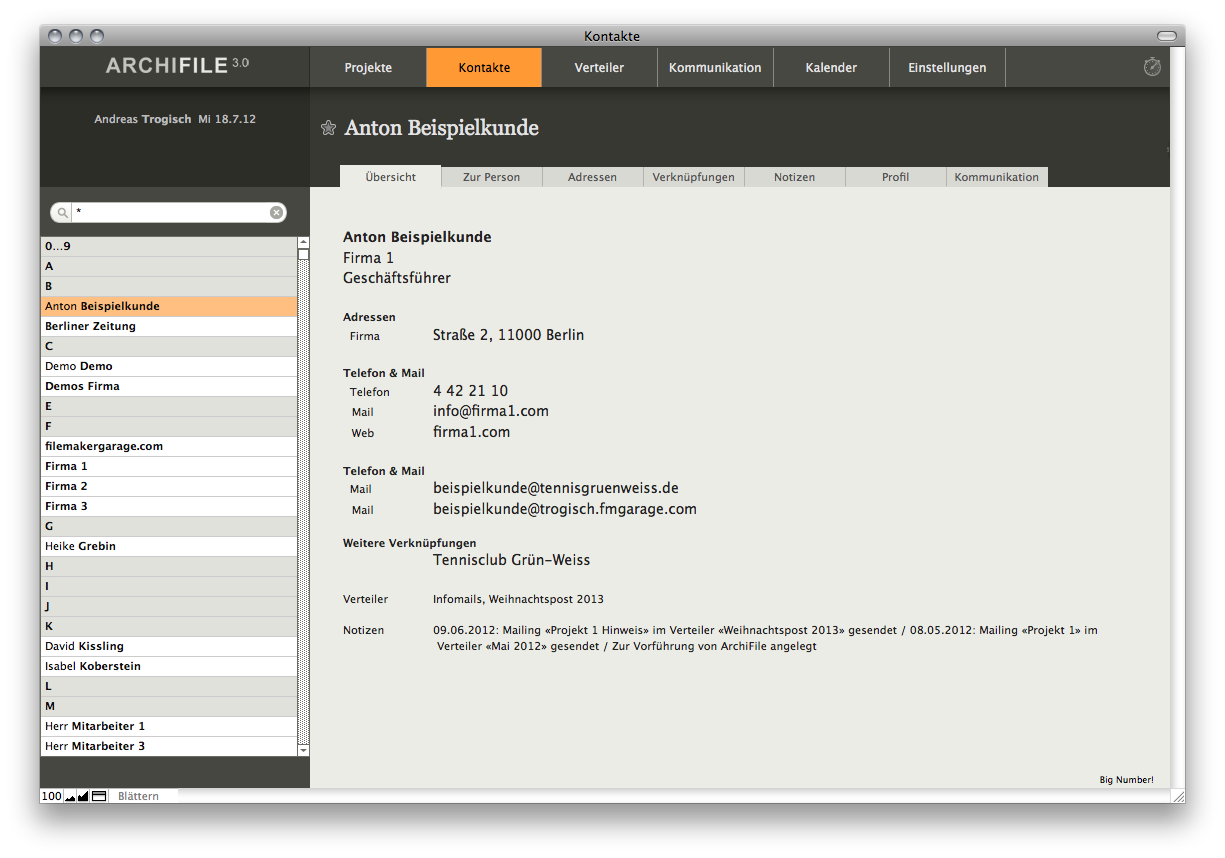Click the info@firma1.com email address

point(490,411)
